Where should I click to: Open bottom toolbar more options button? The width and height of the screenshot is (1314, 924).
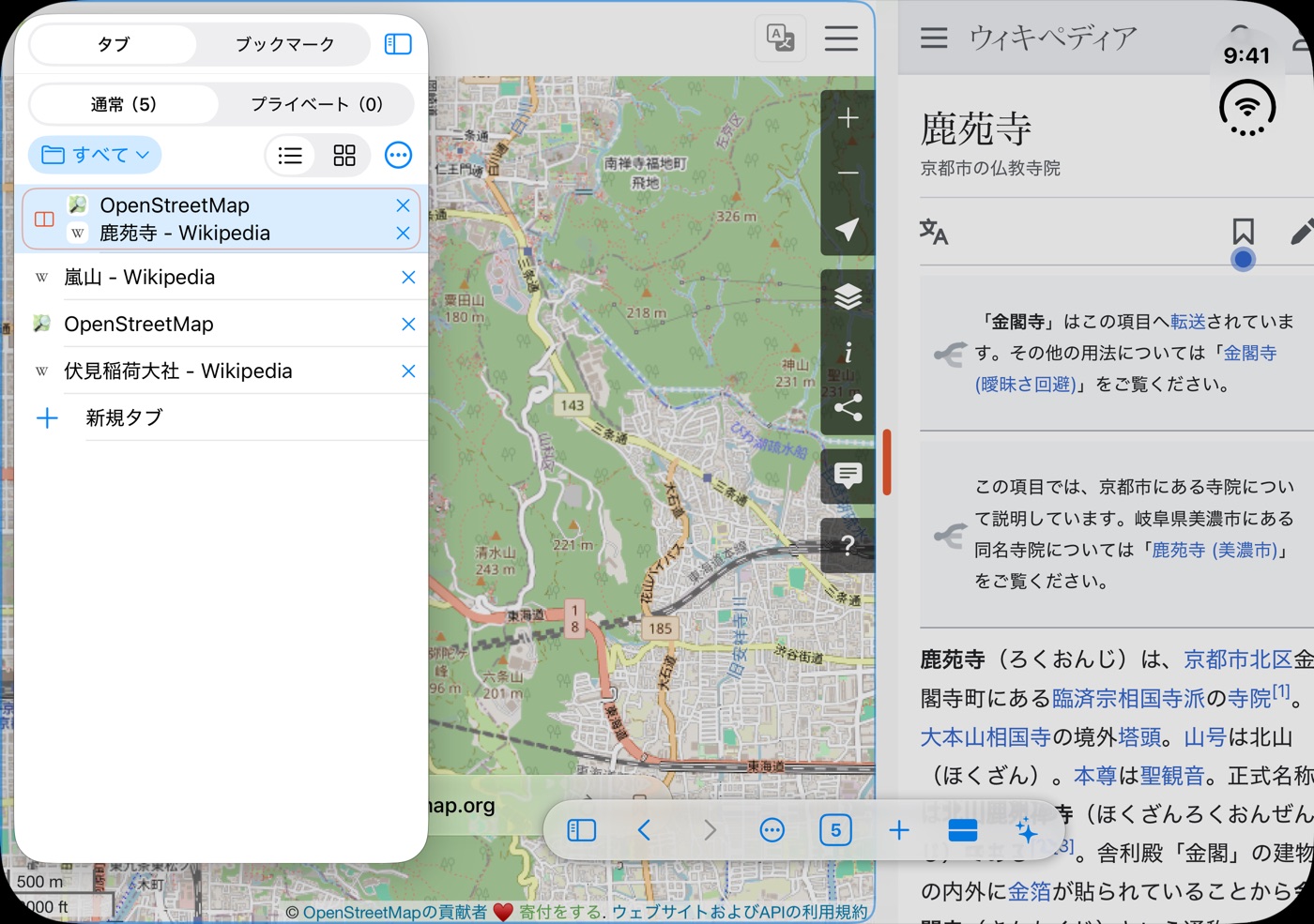pos(772,830)
